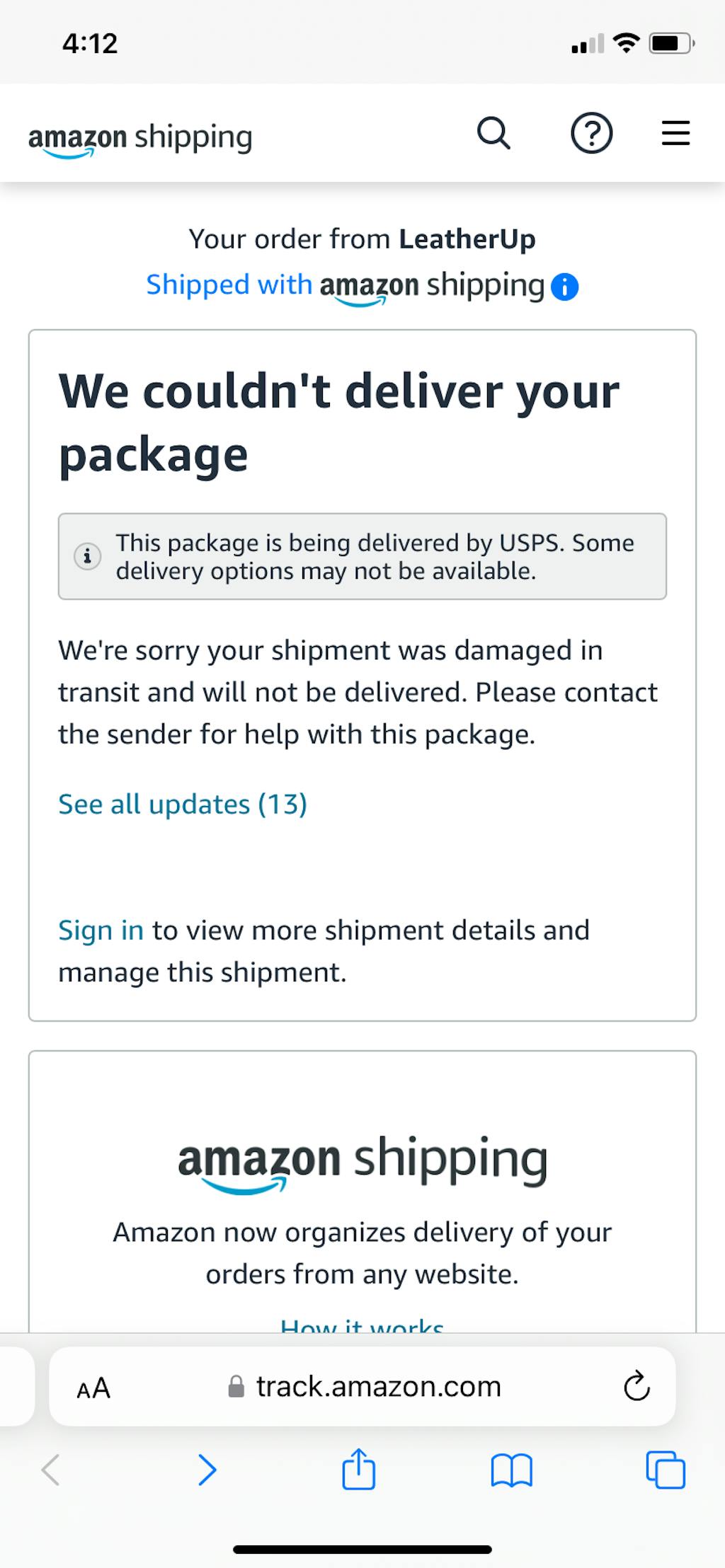Image resolution: width=725 pixels, height=1568 pixels.
Task: Go forward with the forward arrow
Action: [x=207, y=1470]
